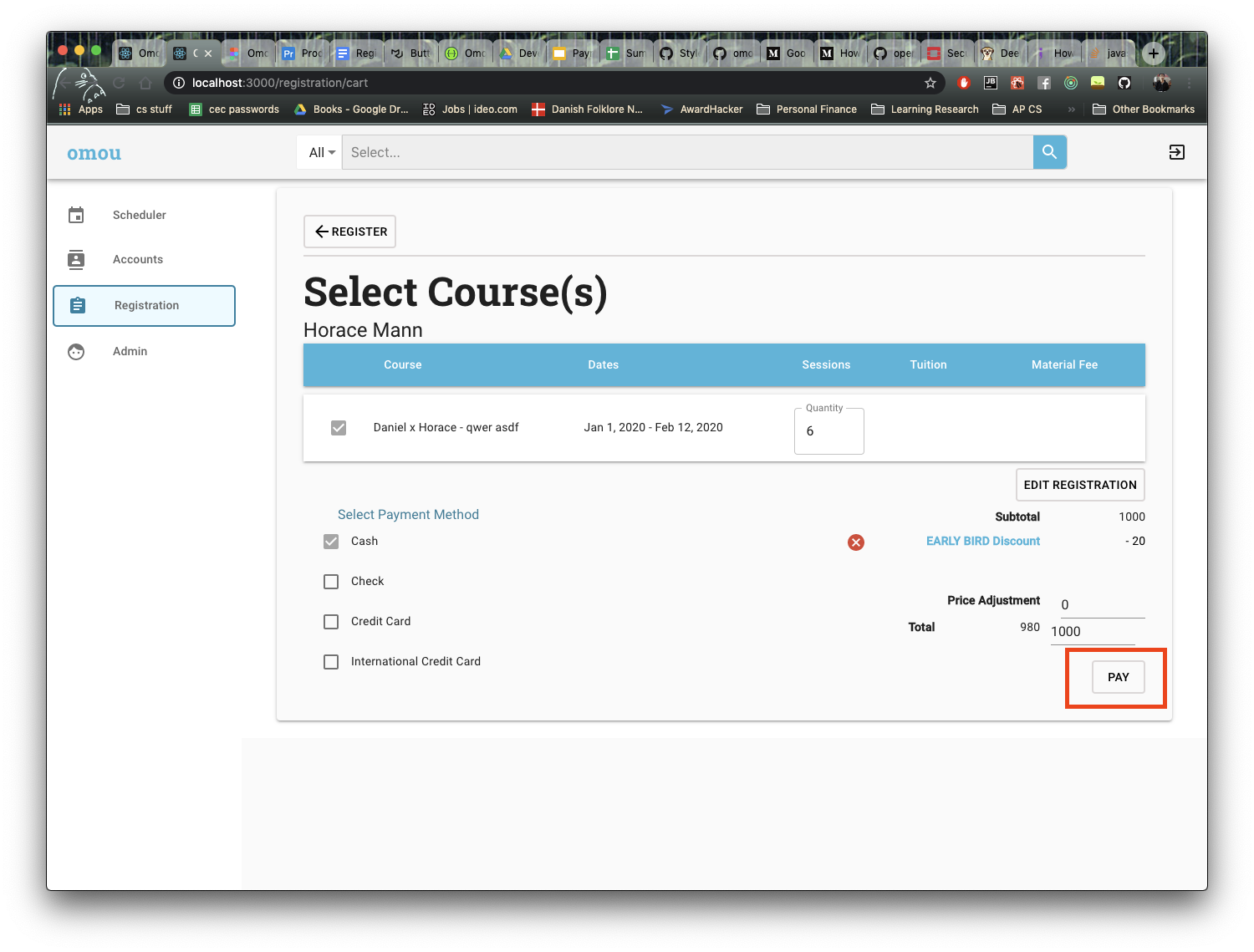Click the JB extension icon
1254x952 pixels.
point(991,83)
